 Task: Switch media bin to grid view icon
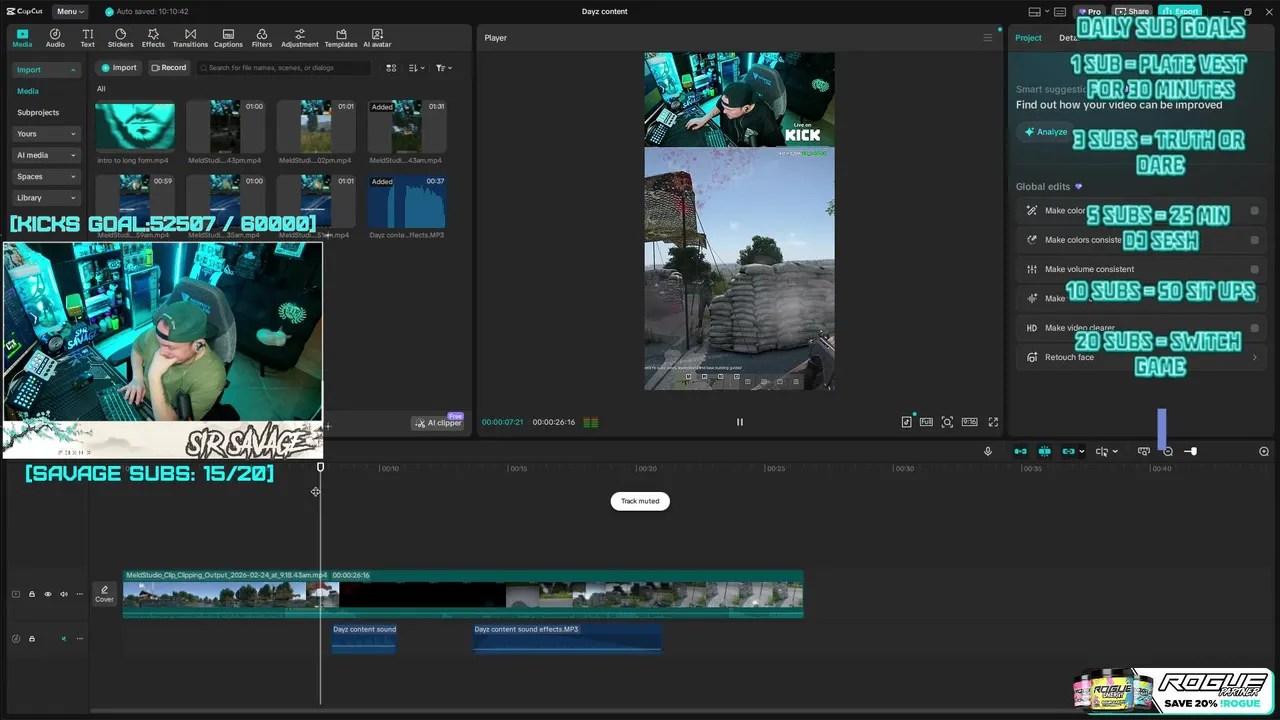(391, 68)
